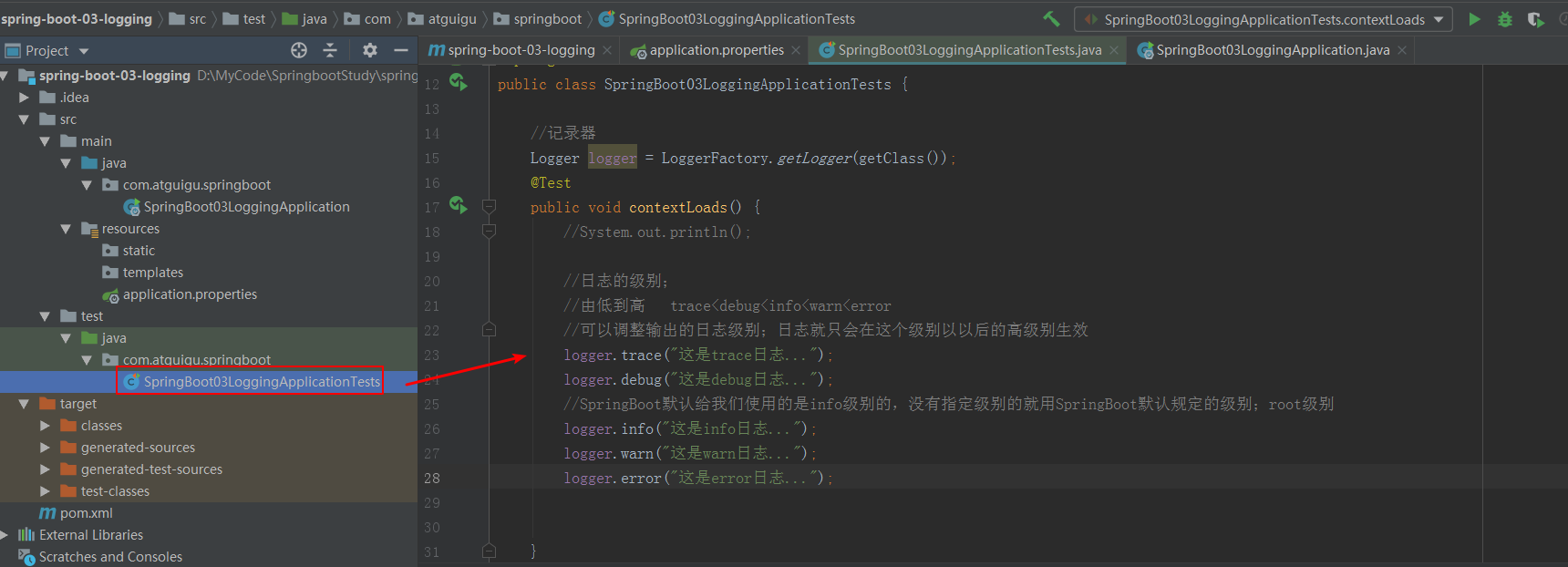Expand External Libraries node
The image size is (1568, 567).
coord(5,535)
